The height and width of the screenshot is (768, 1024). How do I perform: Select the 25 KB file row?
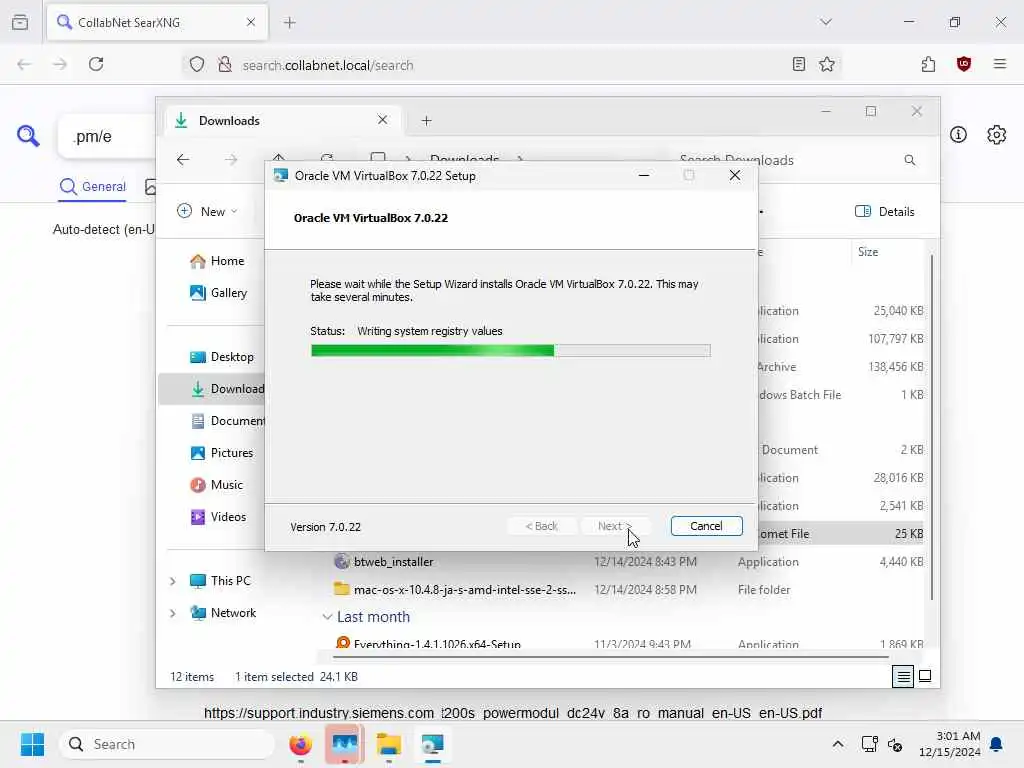click(841, 534)
